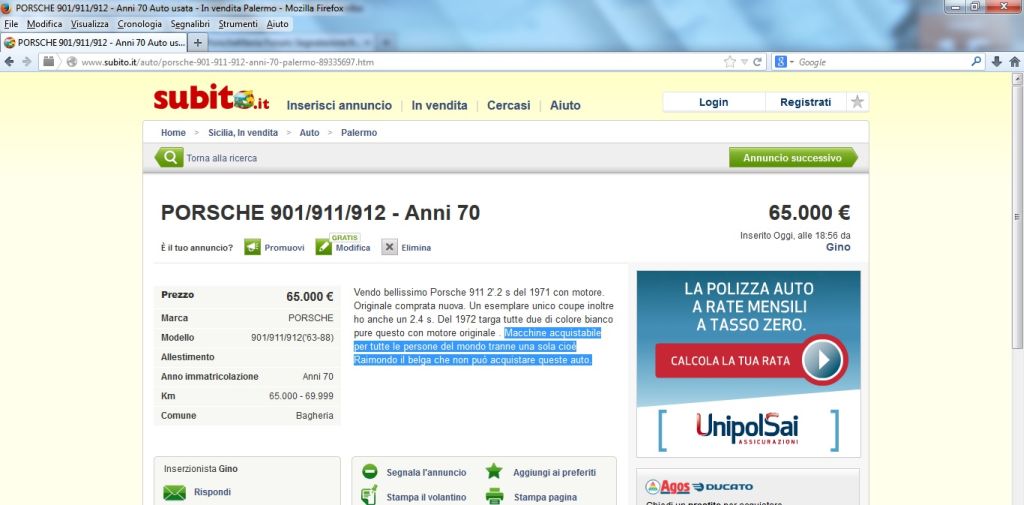Click the scrollbar up arrow
The height and width of the screenshot is (505, 1024).
[1017, 79]
